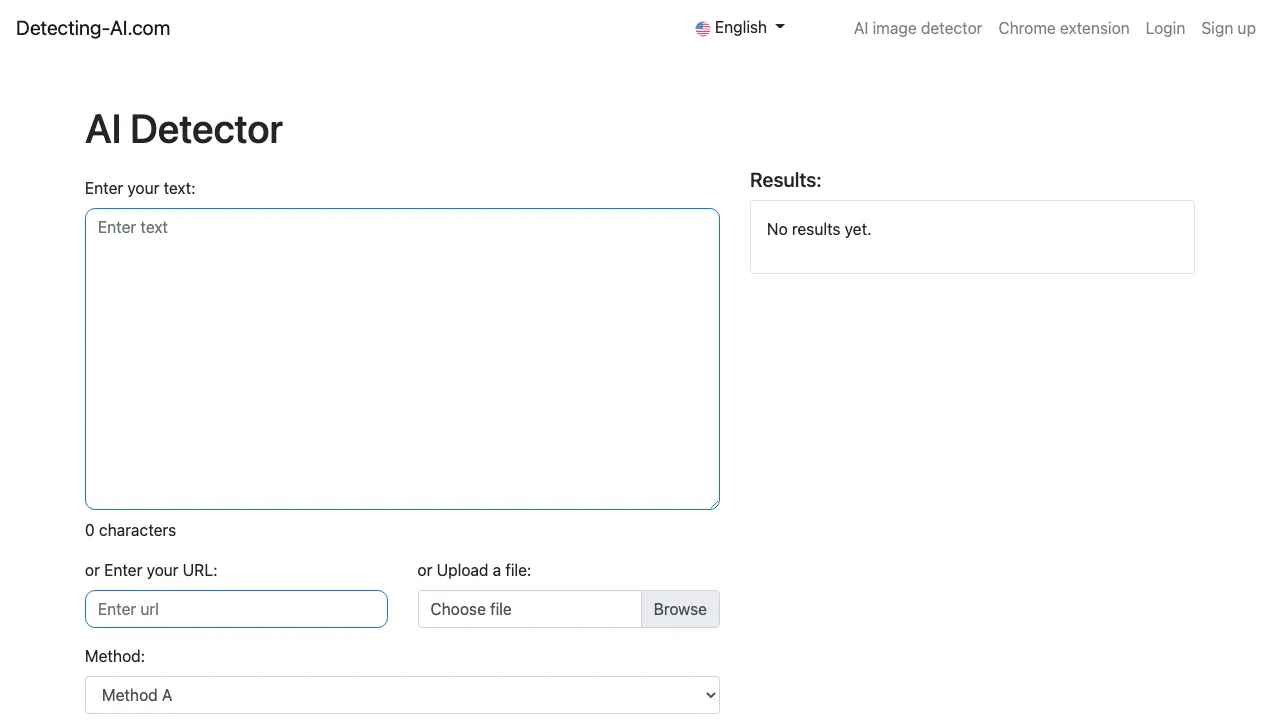This screenshot has height=720, width=1280.
Task: Click the American flag icon next to English
Action: [703, 27]
